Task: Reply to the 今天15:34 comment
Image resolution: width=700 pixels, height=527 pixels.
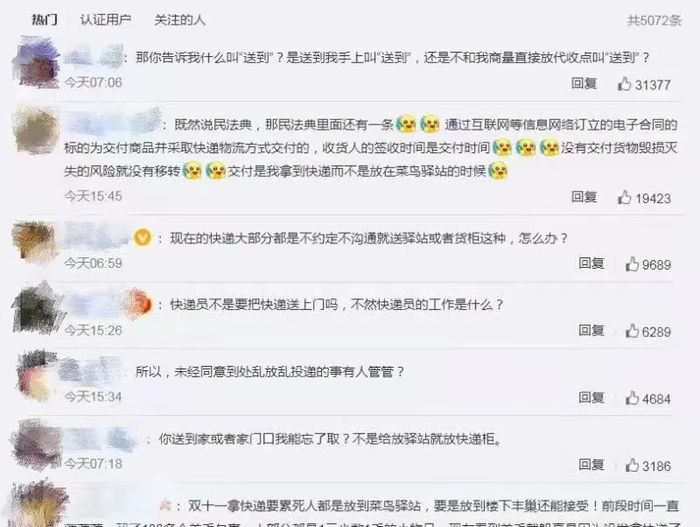Action: pos(592,397)
